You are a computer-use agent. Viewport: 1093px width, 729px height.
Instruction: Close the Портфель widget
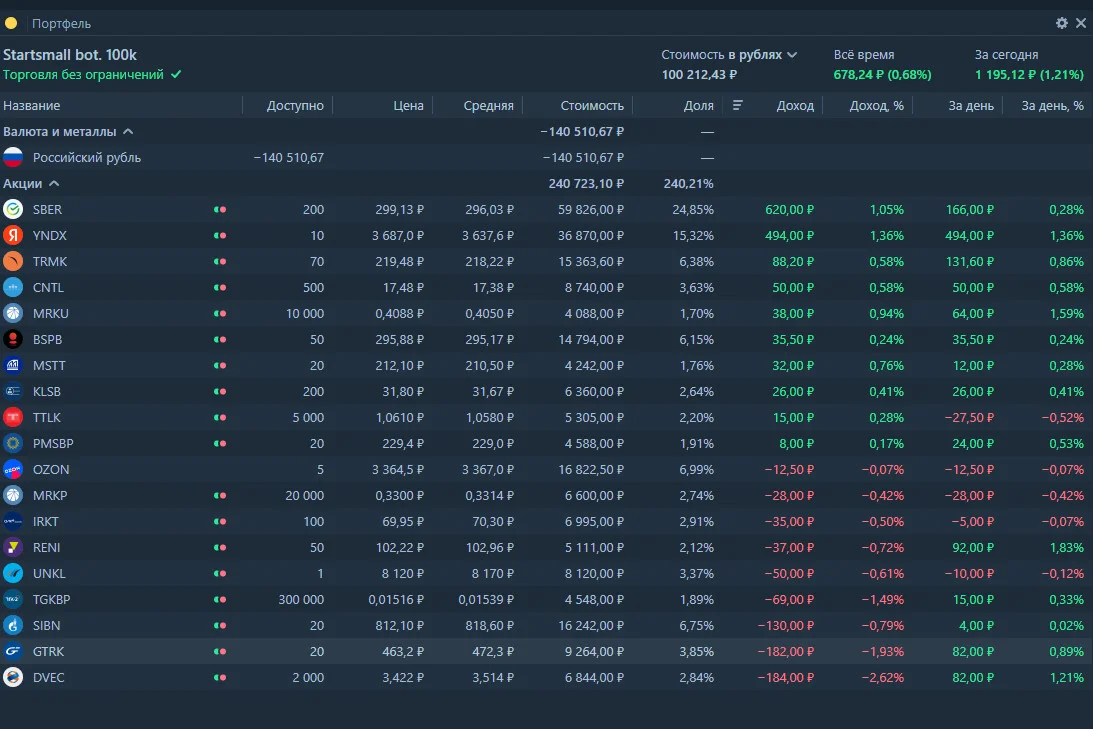point(1081,23)
